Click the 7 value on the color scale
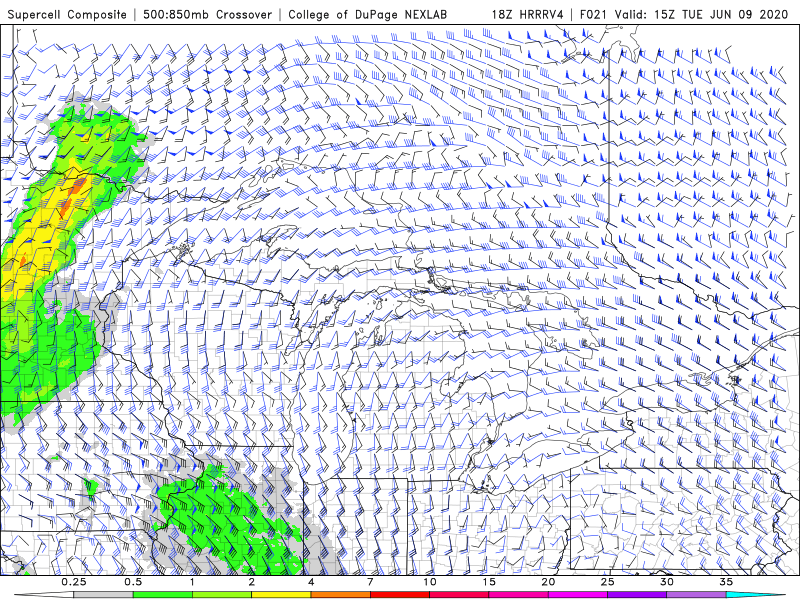 (370, 582)
